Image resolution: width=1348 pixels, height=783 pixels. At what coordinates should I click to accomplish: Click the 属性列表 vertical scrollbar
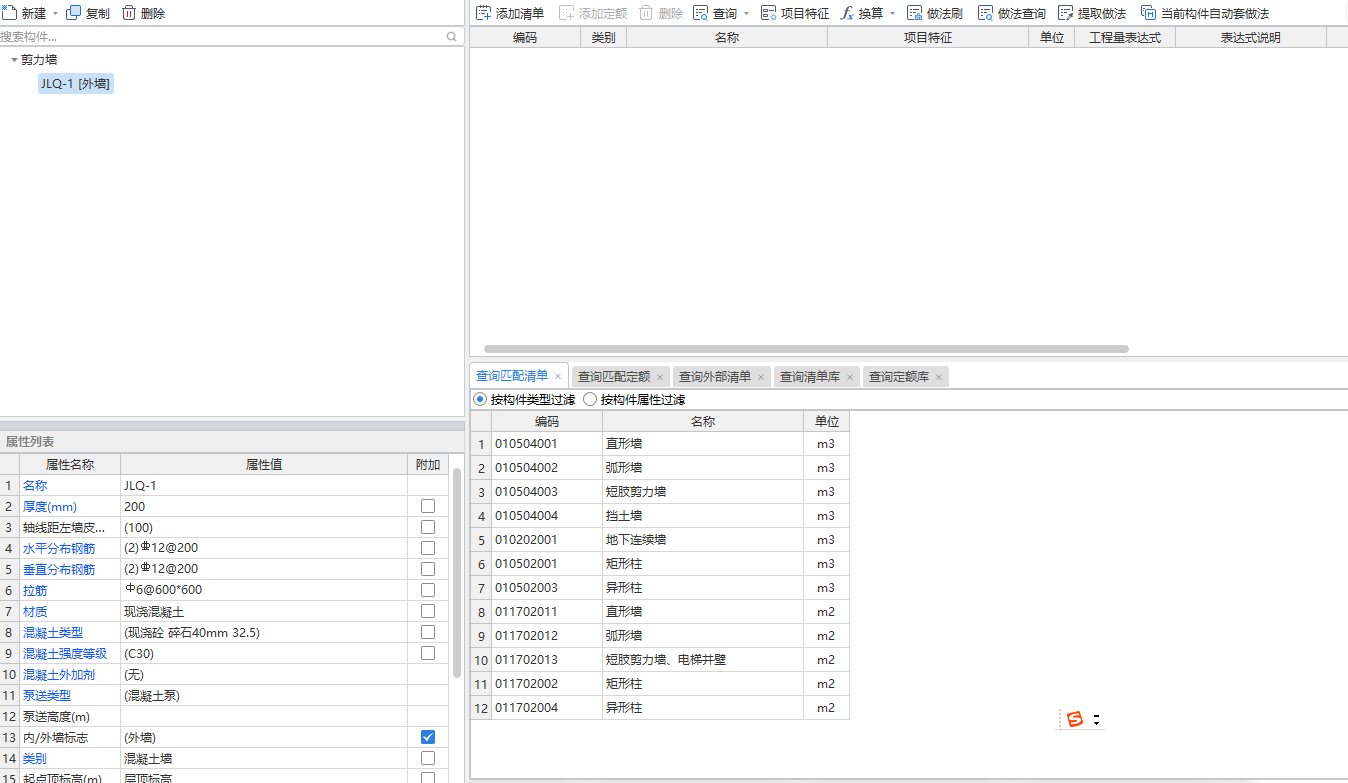[456, 572]
